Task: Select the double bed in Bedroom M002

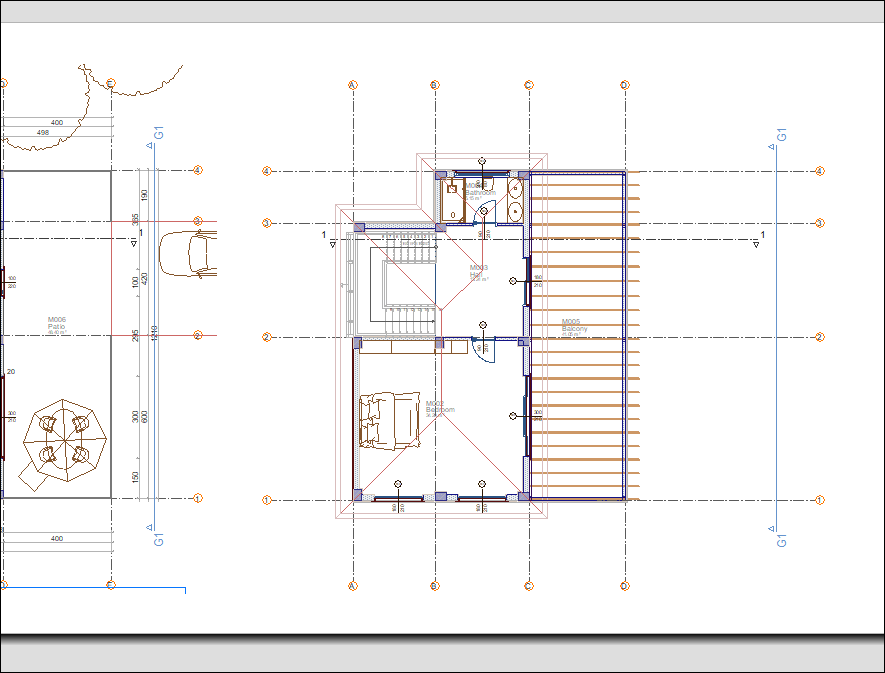Action: [x=390, y=421]
